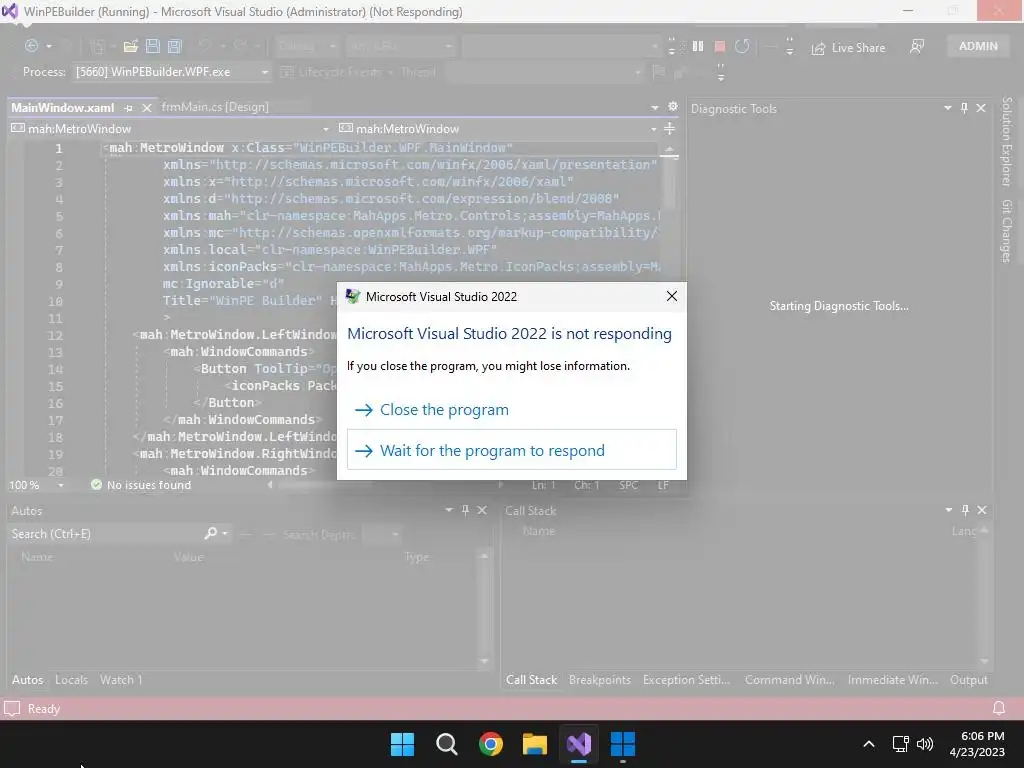1024x768 pixels.
Task: Click the Open File folder icon
Action: 131,46
